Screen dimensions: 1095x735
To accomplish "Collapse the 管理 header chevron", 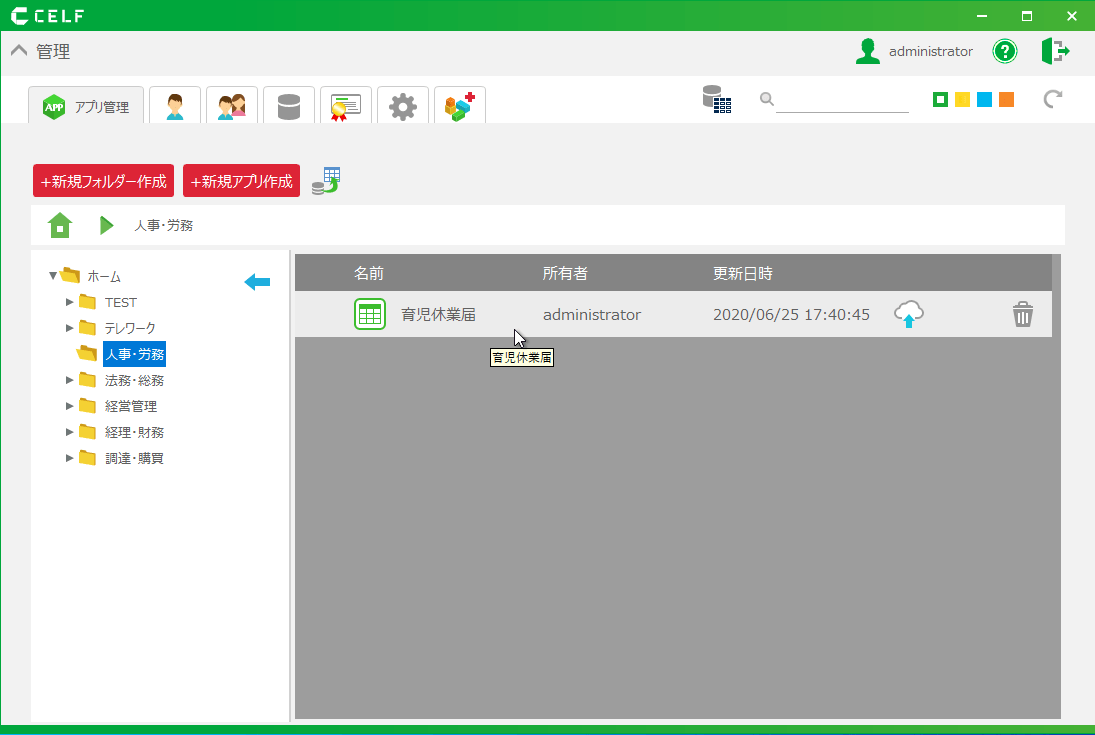I will [19, 52].
